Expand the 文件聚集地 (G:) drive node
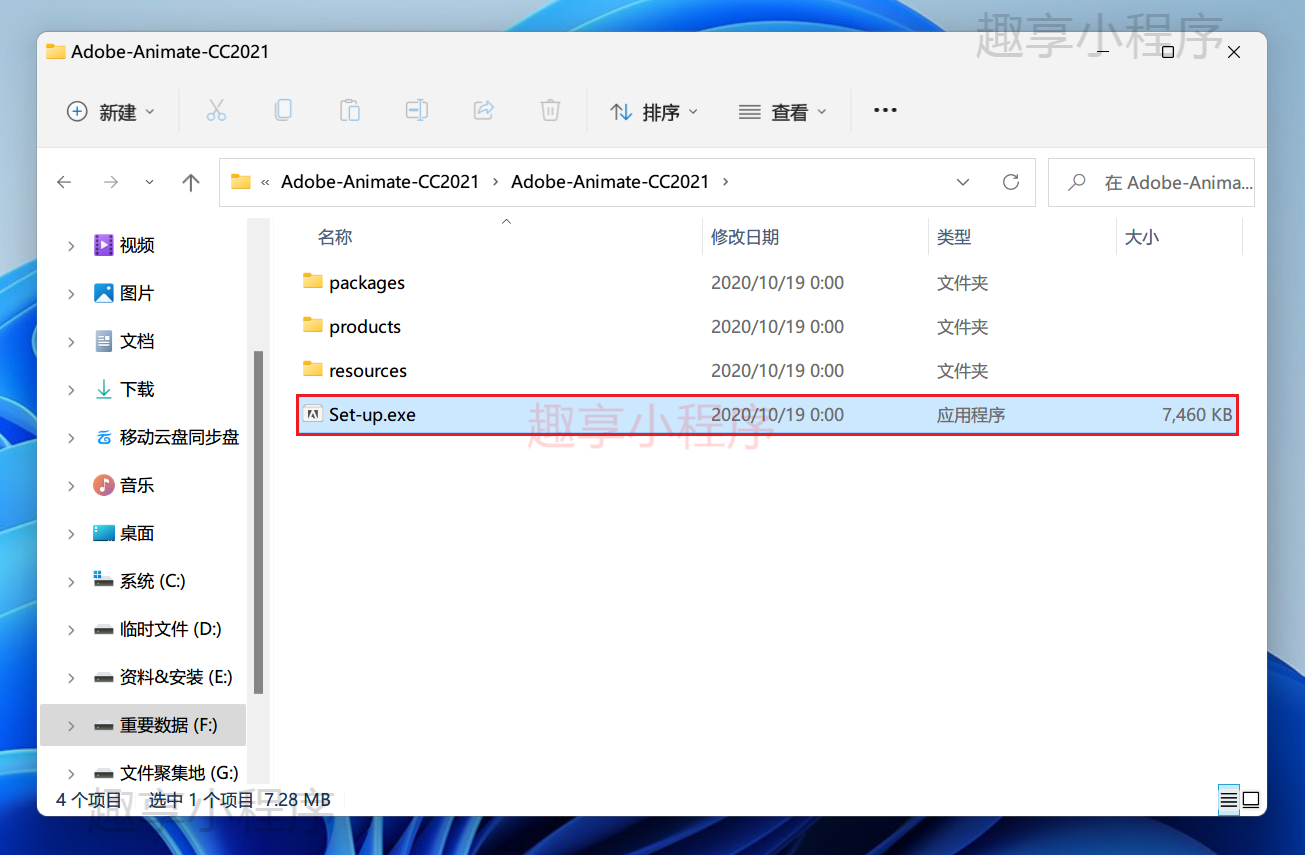The height and width of the screenshot is (855, 1305). tap(71, 773)
